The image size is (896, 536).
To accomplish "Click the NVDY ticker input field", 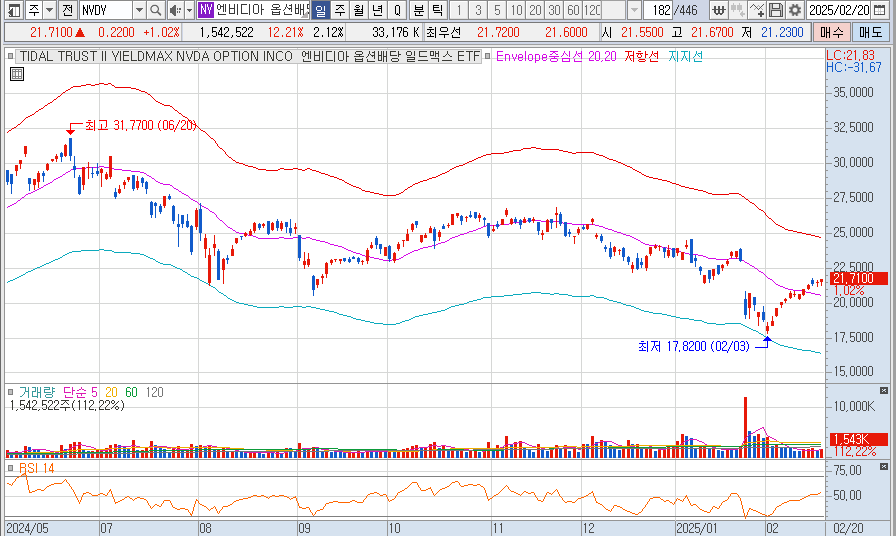I will click(106, 10).
